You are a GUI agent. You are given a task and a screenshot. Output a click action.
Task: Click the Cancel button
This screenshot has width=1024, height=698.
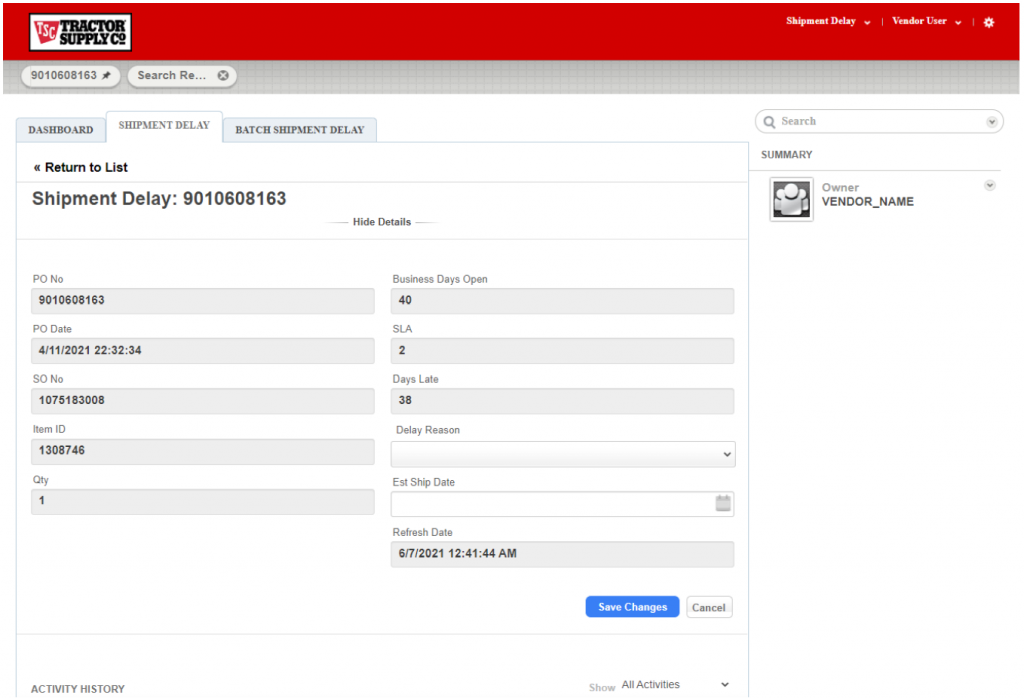pyautogui.click(x=709, y=607)
